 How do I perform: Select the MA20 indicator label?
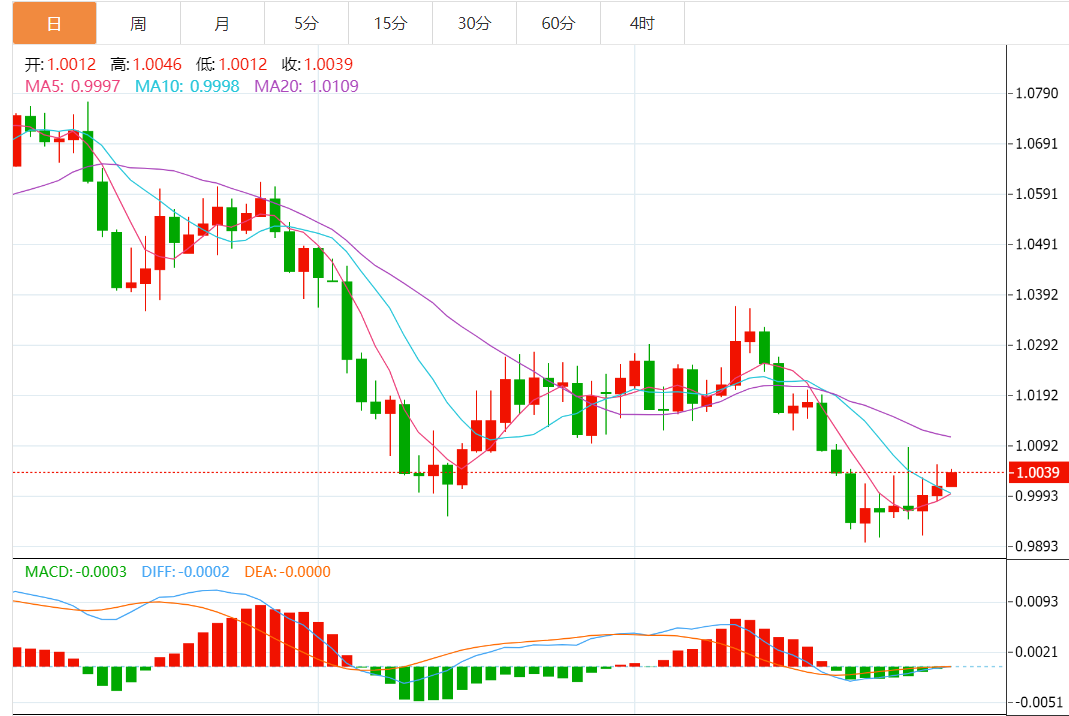[306, 86]
